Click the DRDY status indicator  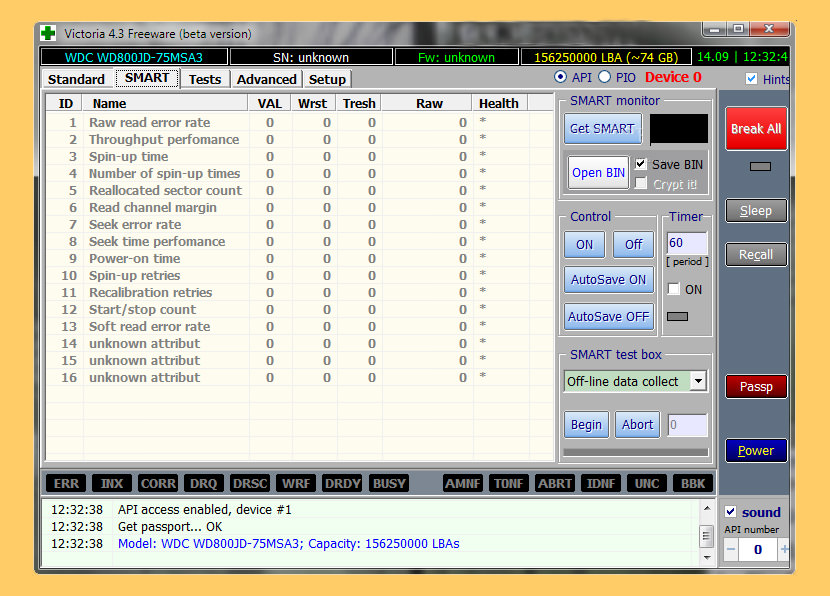coord(343,483)
